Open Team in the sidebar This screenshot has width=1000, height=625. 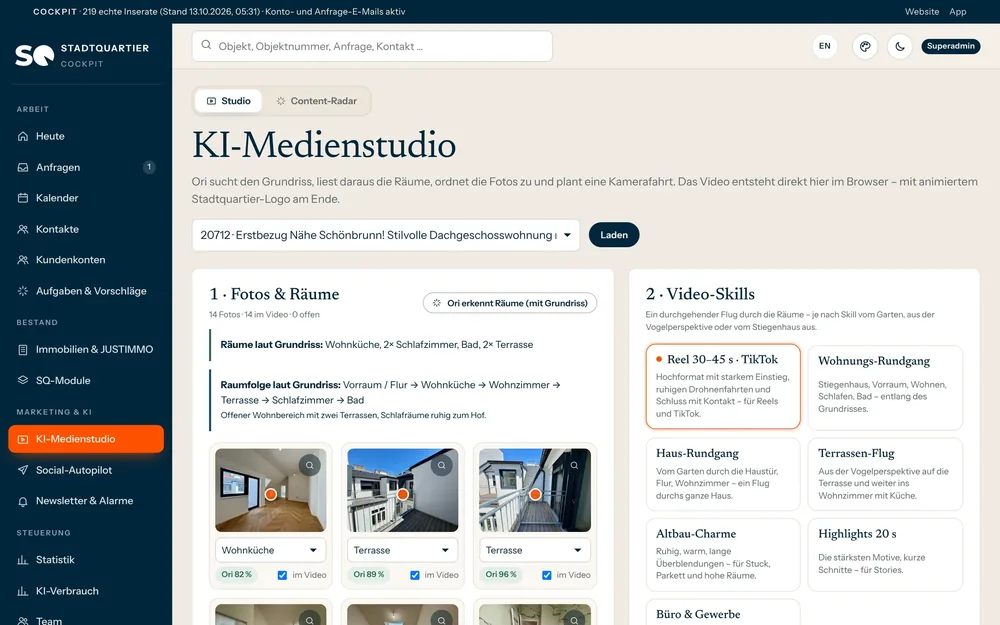86,620
